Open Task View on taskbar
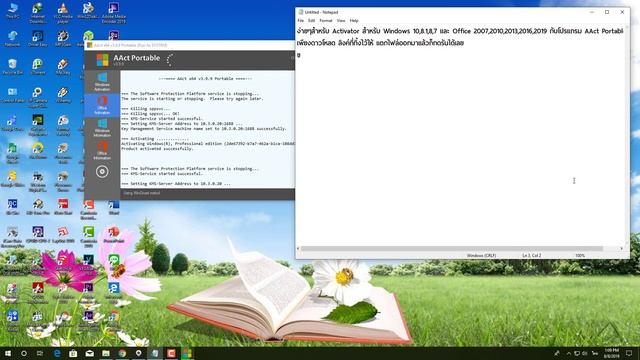Viewport: 640px width, 360px height. coord(40,353)
